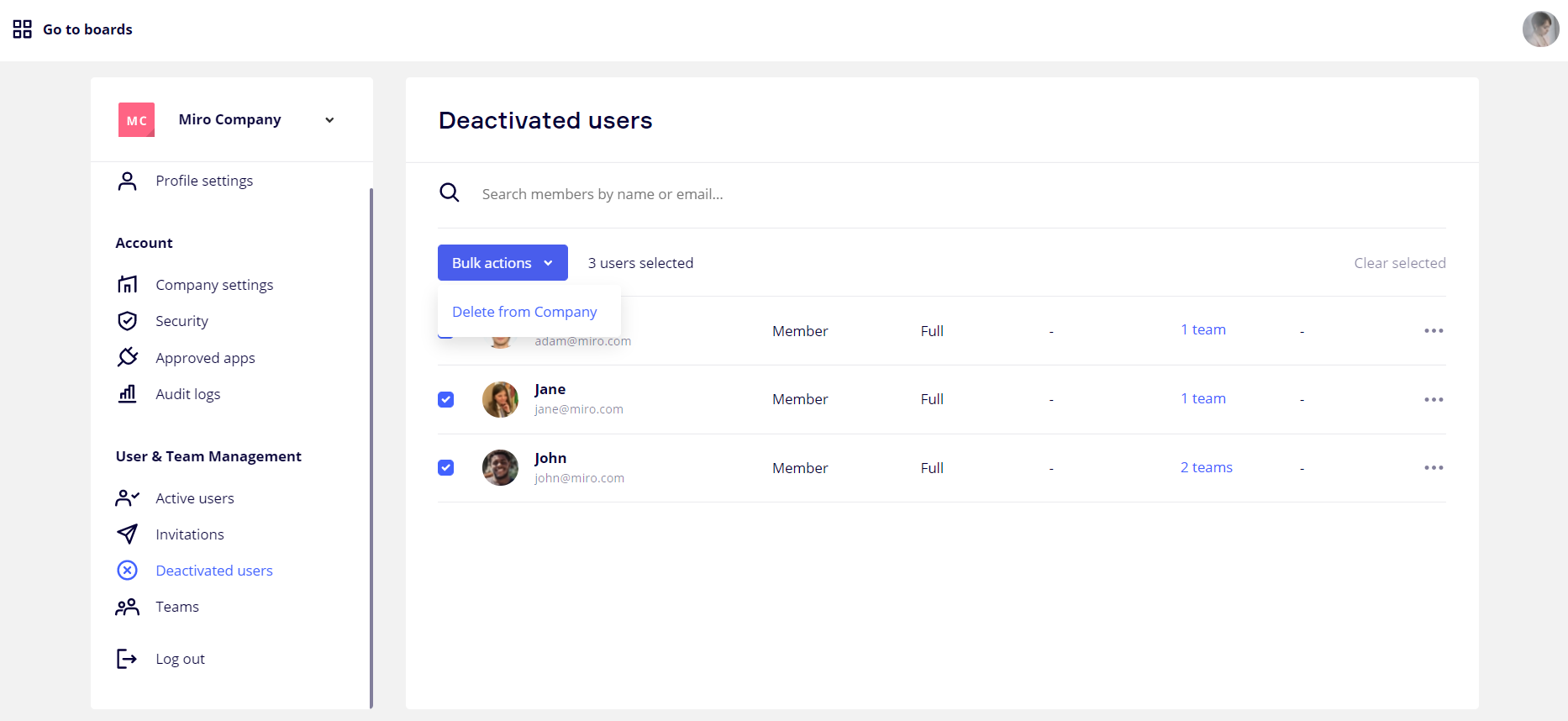1568x721 pixels.
Task: Uncheck John's selection checkbox
Action: (446, 468)
